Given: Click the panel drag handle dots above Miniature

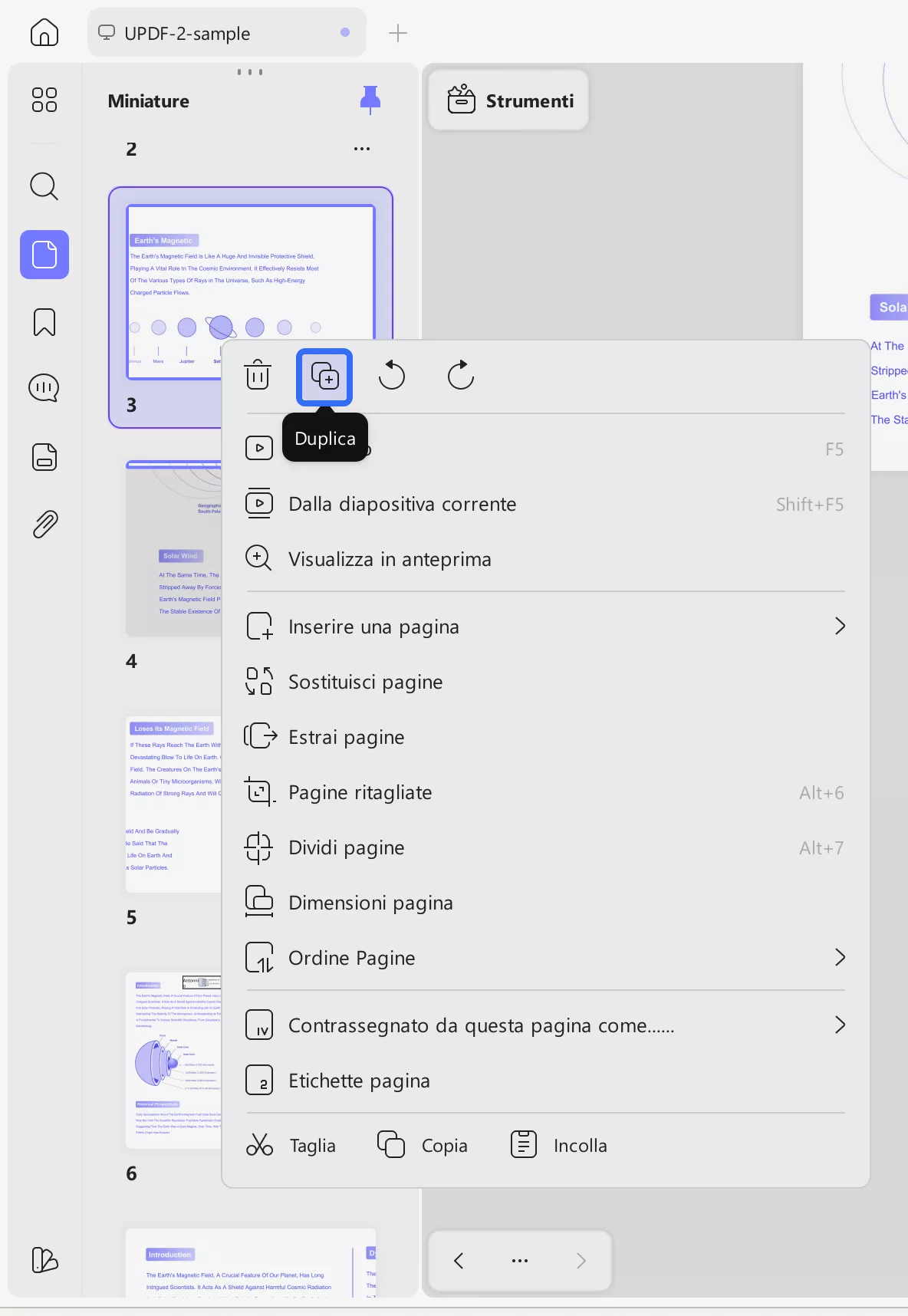Looking at the screenshot, I should [250, 72].
